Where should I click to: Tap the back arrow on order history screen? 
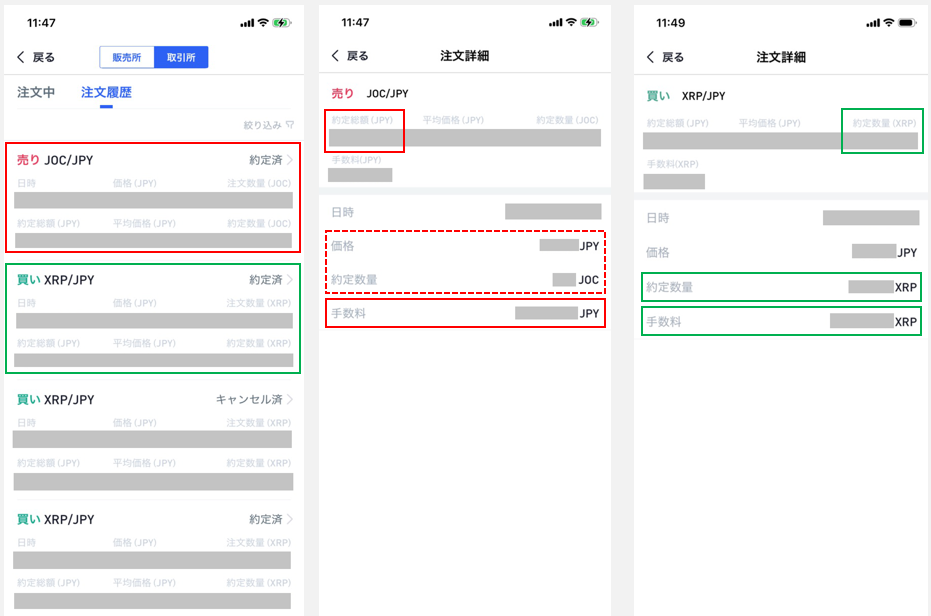tap(21, 57)
